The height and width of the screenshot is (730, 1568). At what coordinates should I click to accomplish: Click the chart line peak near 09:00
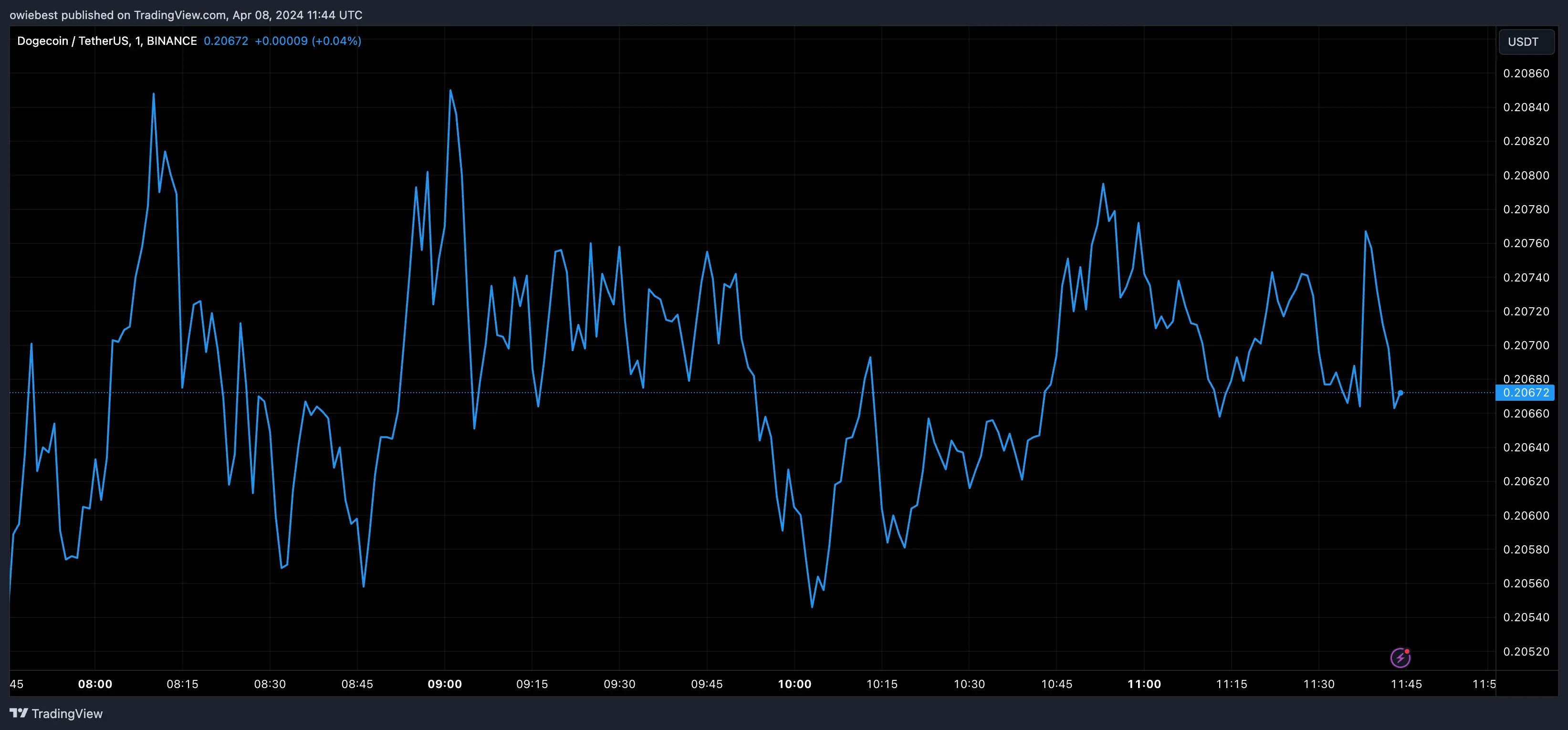450,91
